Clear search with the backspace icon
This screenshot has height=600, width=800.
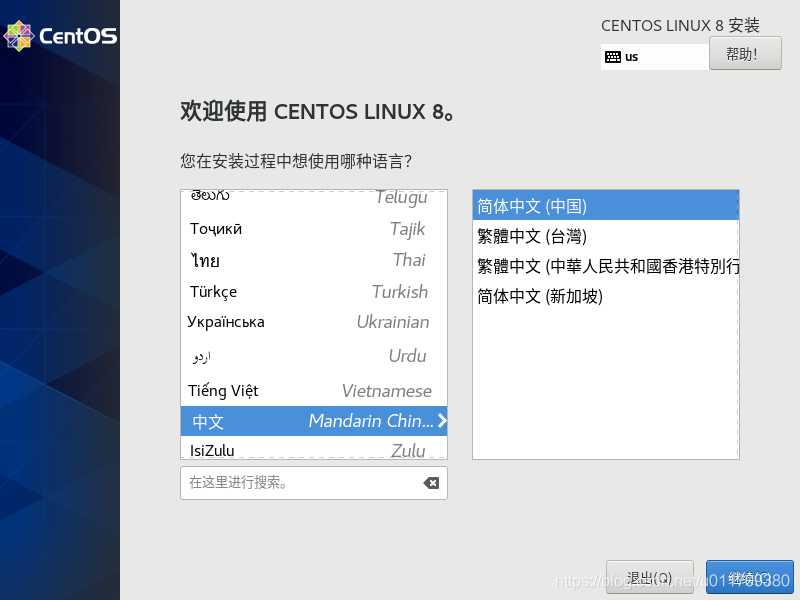431,483
